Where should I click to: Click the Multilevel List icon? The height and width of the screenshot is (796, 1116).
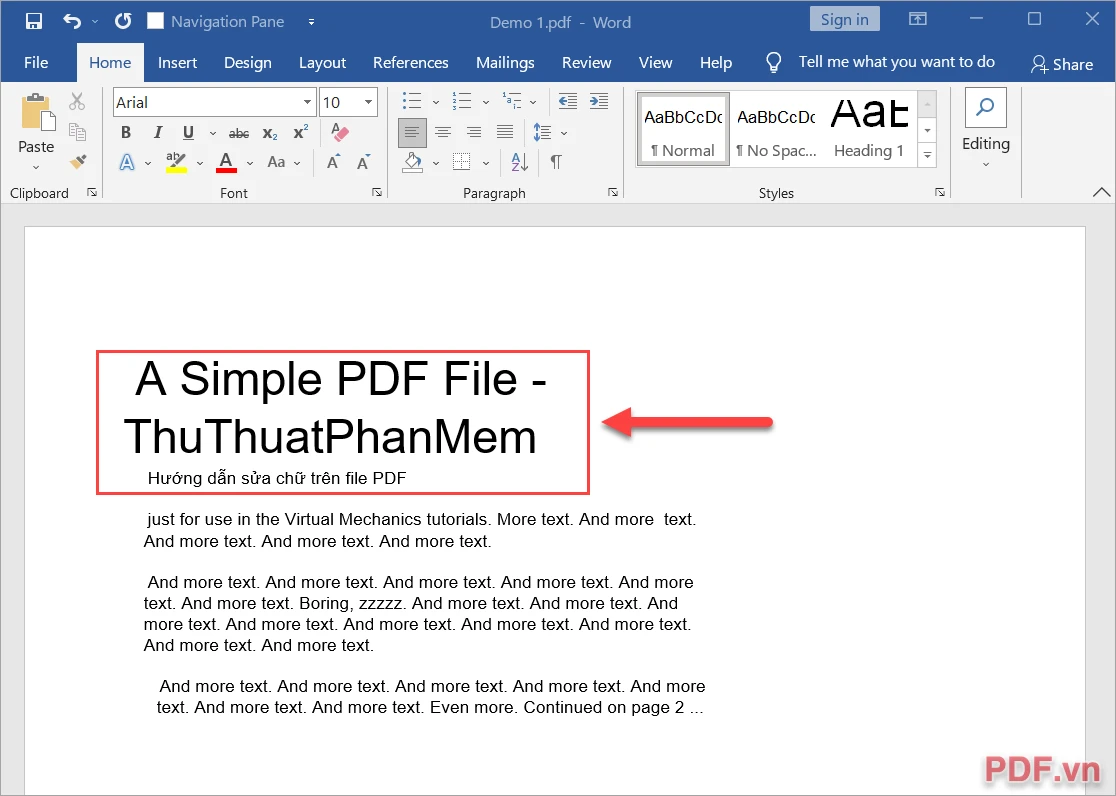[512, 101]
